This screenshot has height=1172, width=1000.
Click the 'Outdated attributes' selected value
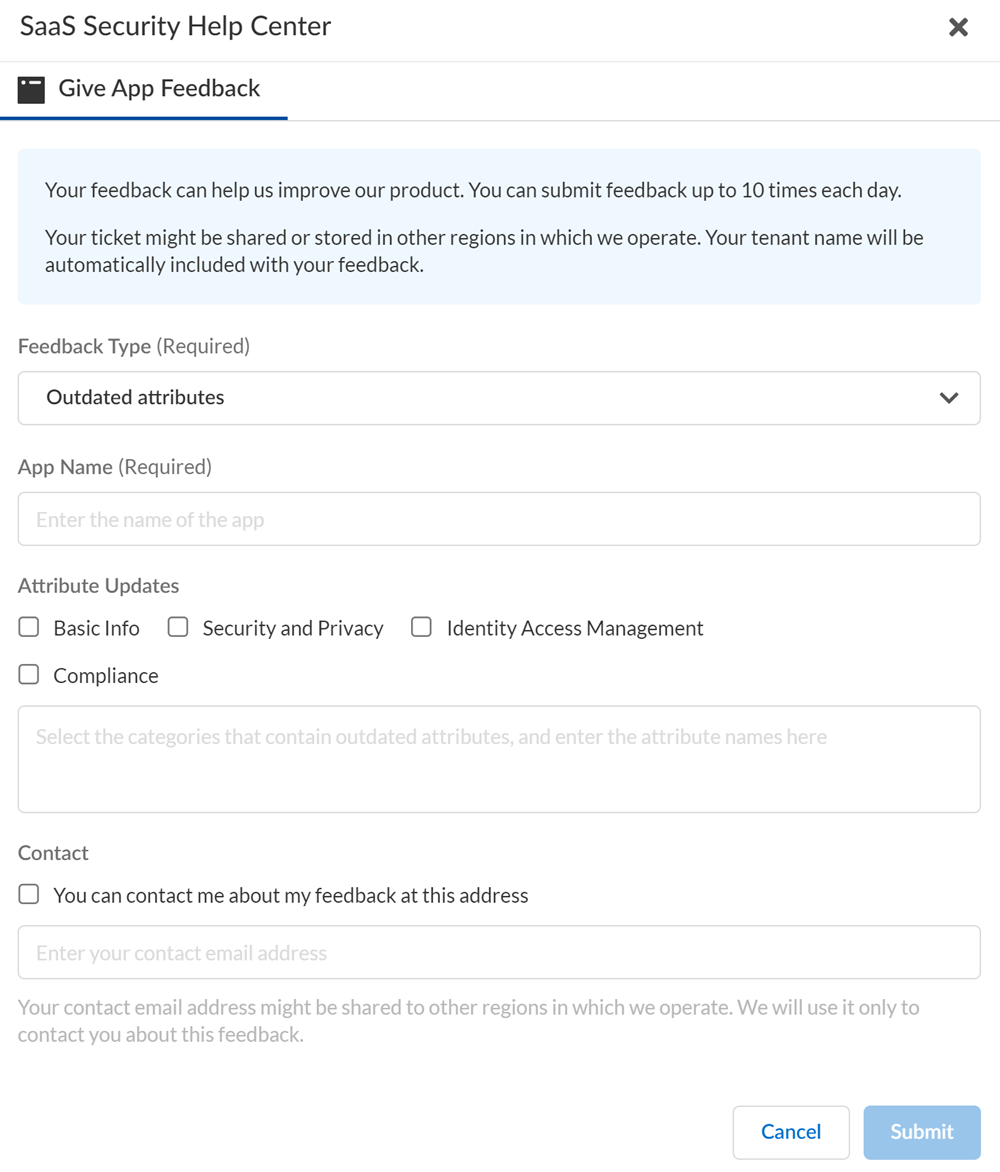(x=135, y=398)
